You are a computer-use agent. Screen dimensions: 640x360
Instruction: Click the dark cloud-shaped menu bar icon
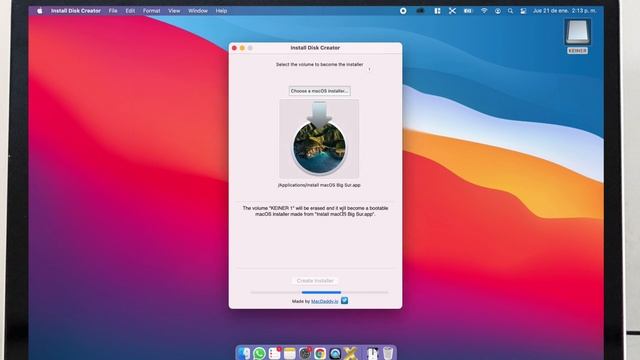pyautogui.click(x=420, y=11)
